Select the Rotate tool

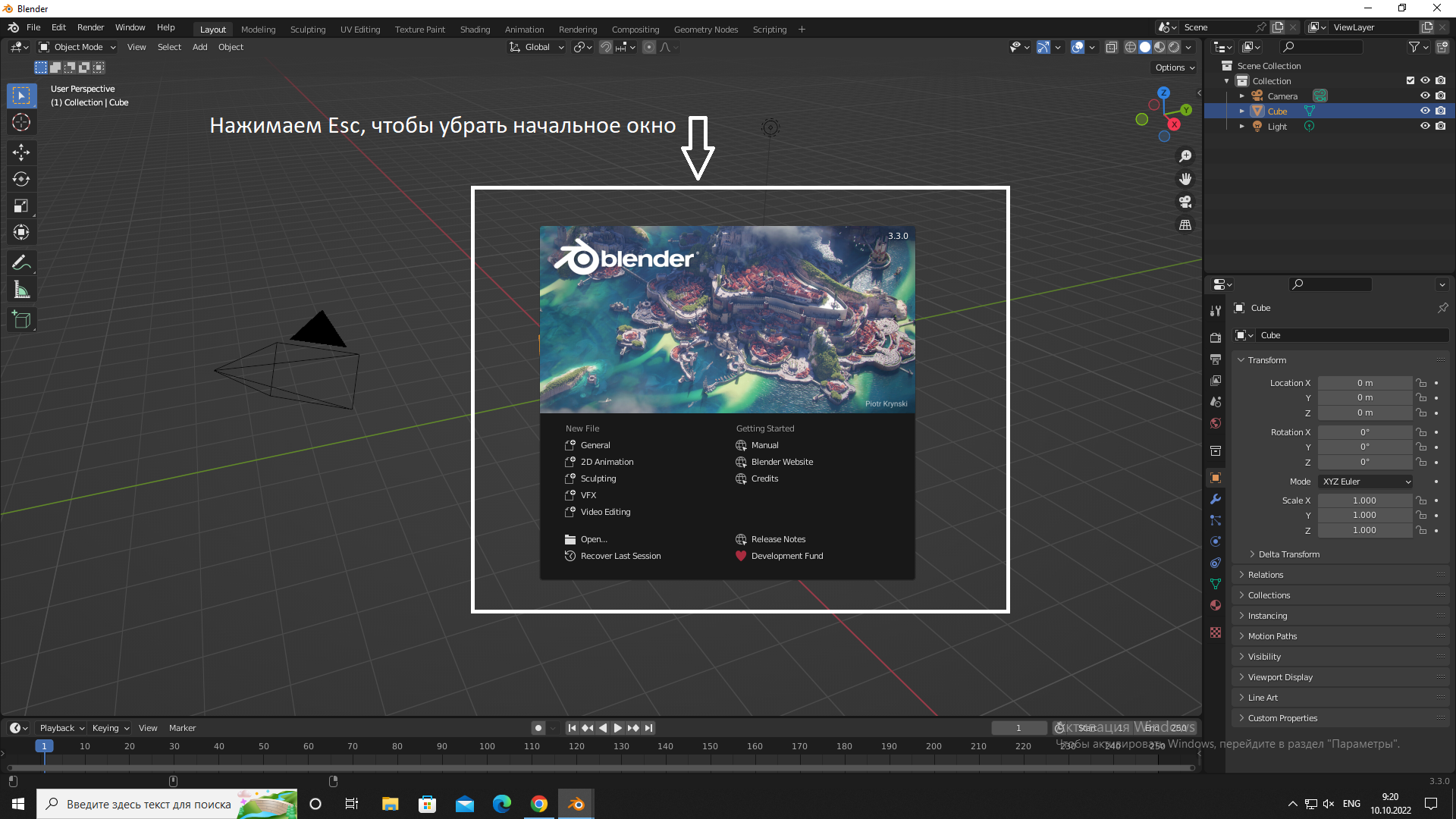[x=21, y=179]
